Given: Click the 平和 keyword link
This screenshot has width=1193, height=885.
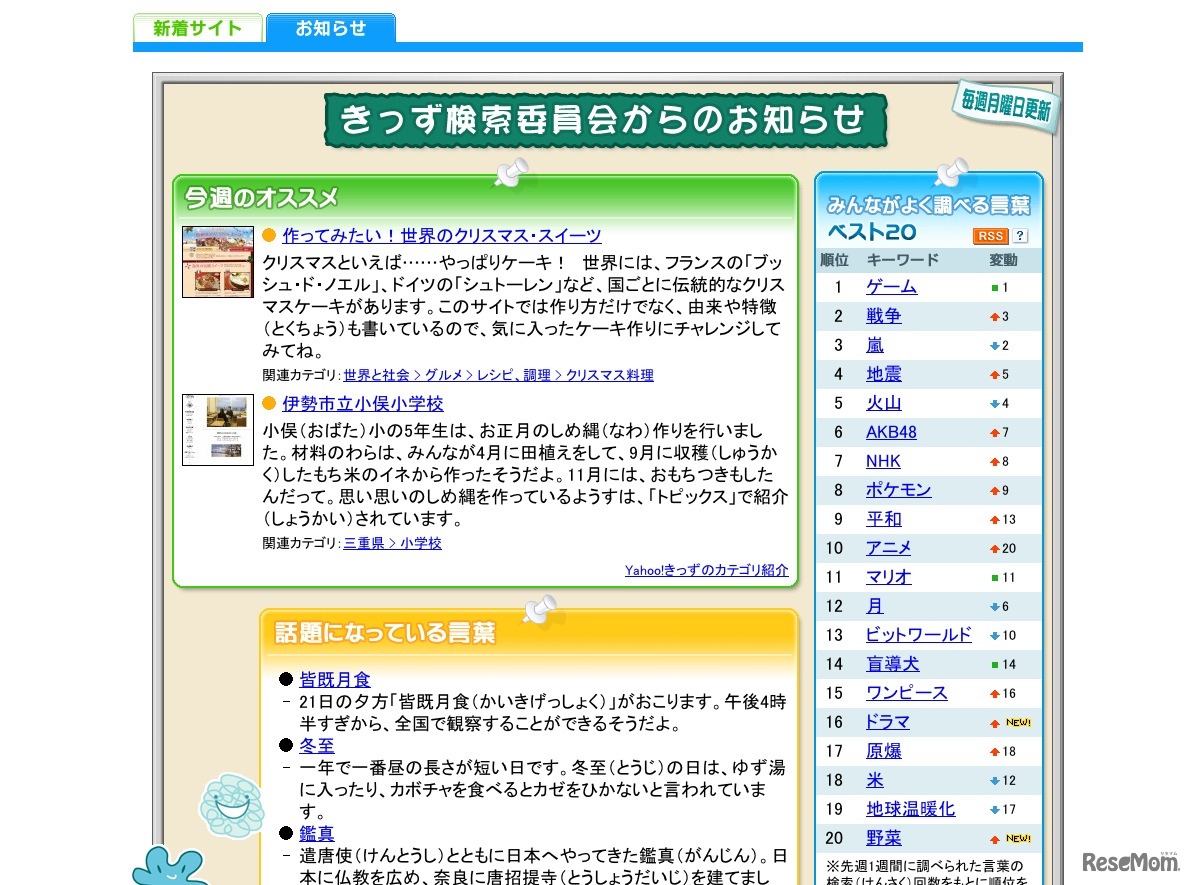Looking at the screenshot, I should click(883, 519).
